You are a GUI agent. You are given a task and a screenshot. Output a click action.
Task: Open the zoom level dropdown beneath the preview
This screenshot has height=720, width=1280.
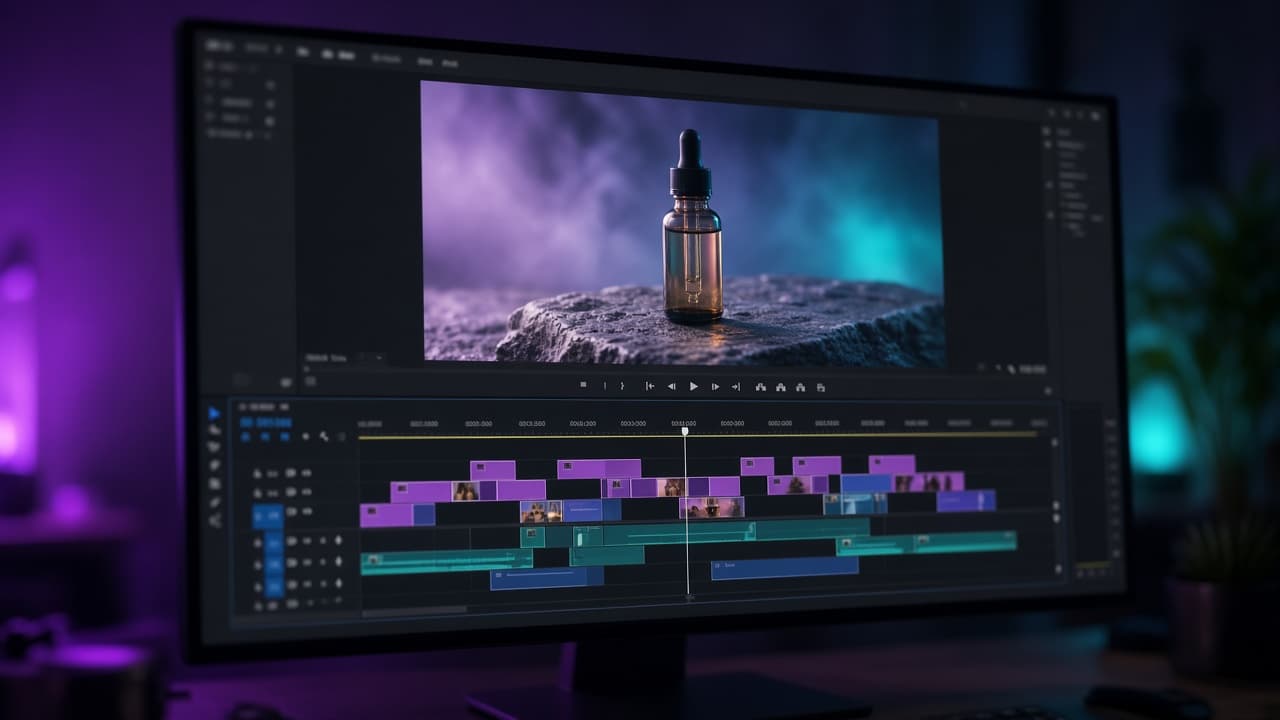pyautogui.click(x=371, y=357)
